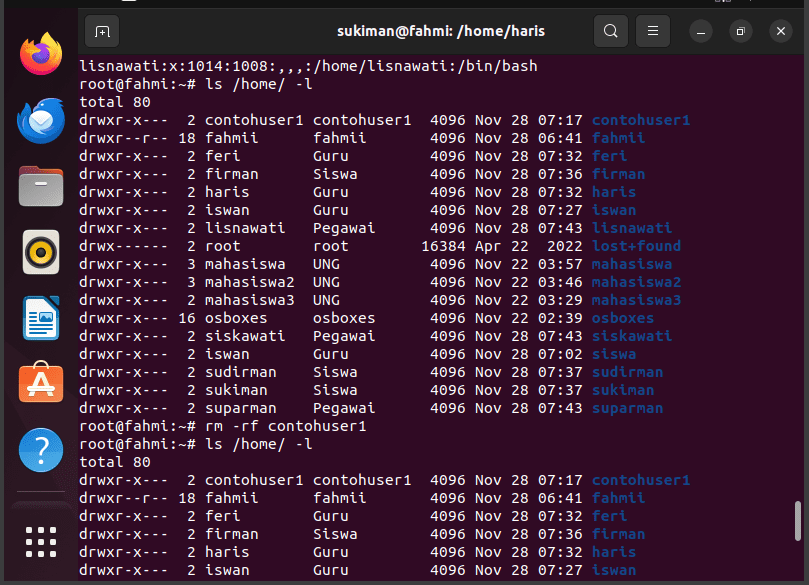Image resolution: width=809 pixels, height=585 pixels.
Task: Open Ubuntu Software store
Action: pos(41,382)
